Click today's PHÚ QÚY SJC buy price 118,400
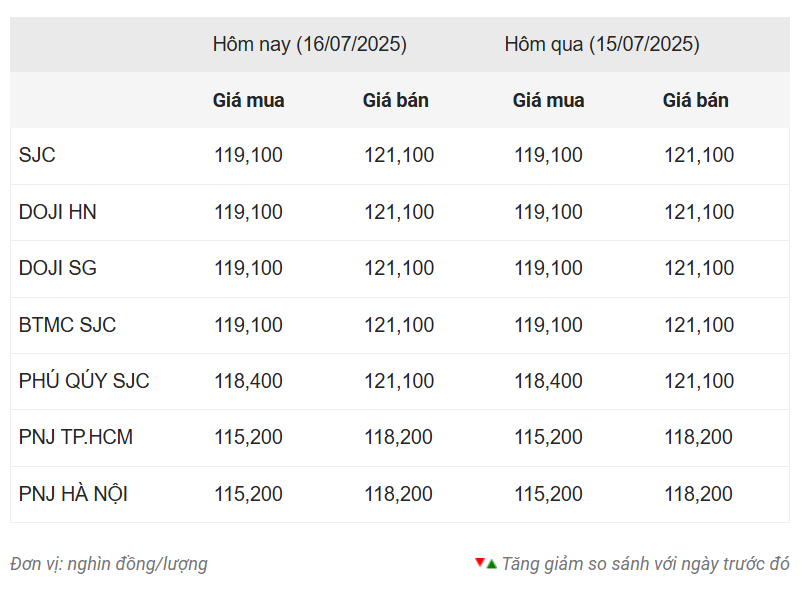This screenshot has width=803, height=595. point(248,381)
